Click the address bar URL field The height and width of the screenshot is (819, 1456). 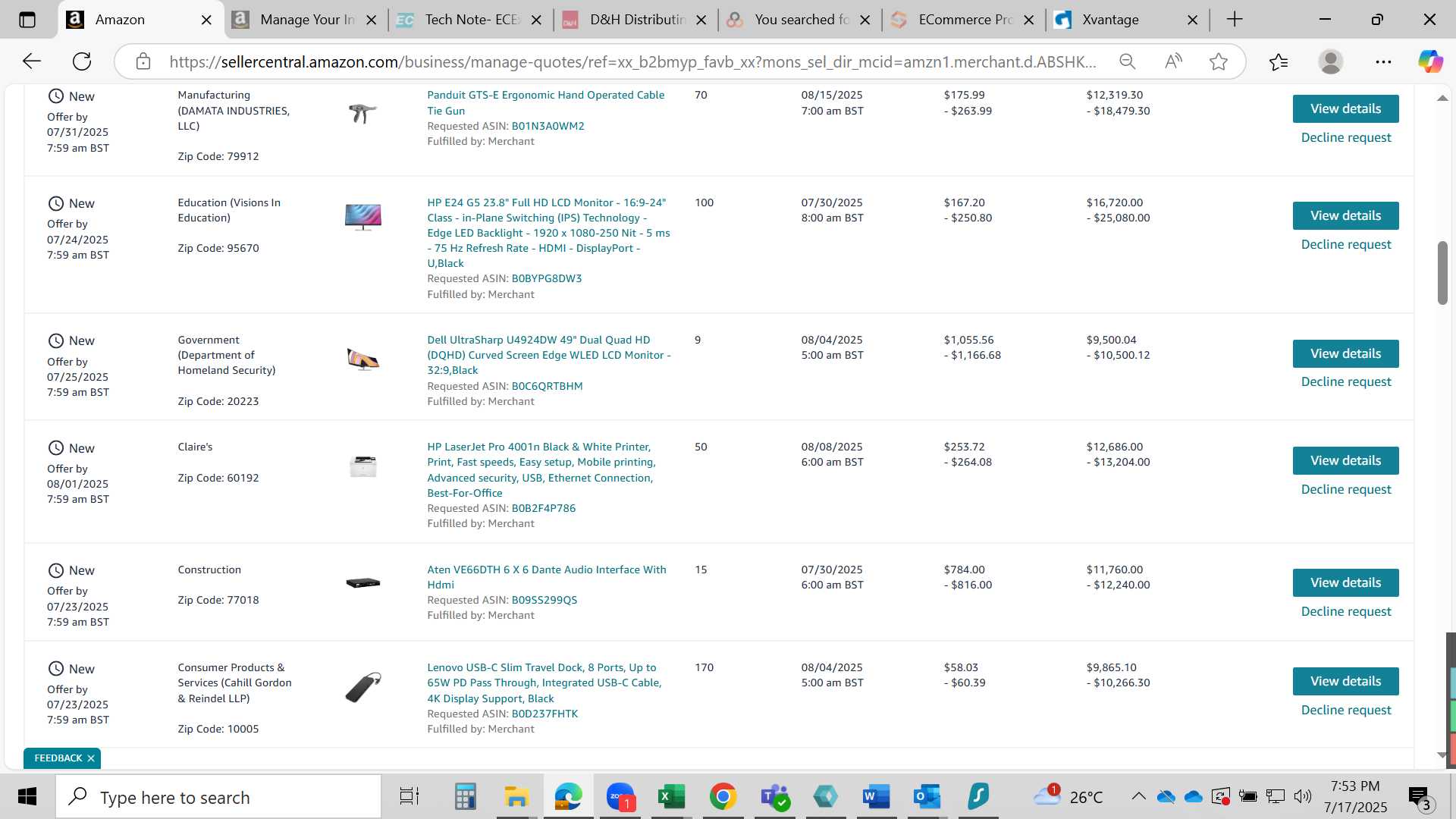(632, 61)
